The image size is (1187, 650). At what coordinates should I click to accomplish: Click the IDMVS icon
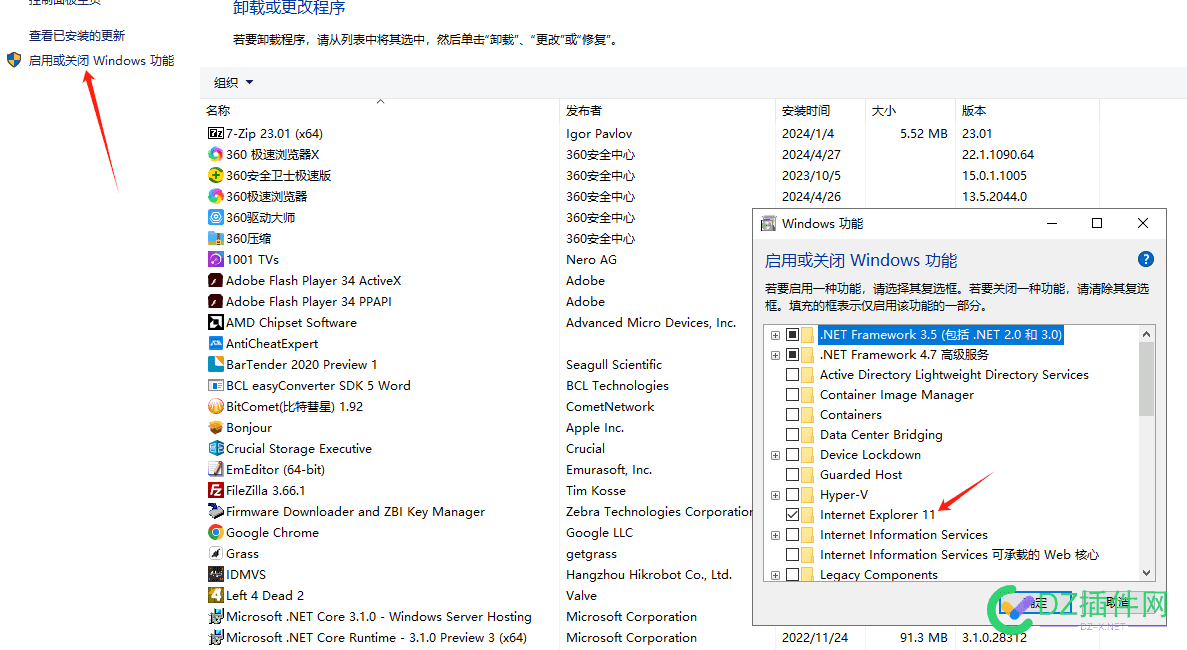click(216, 574)
